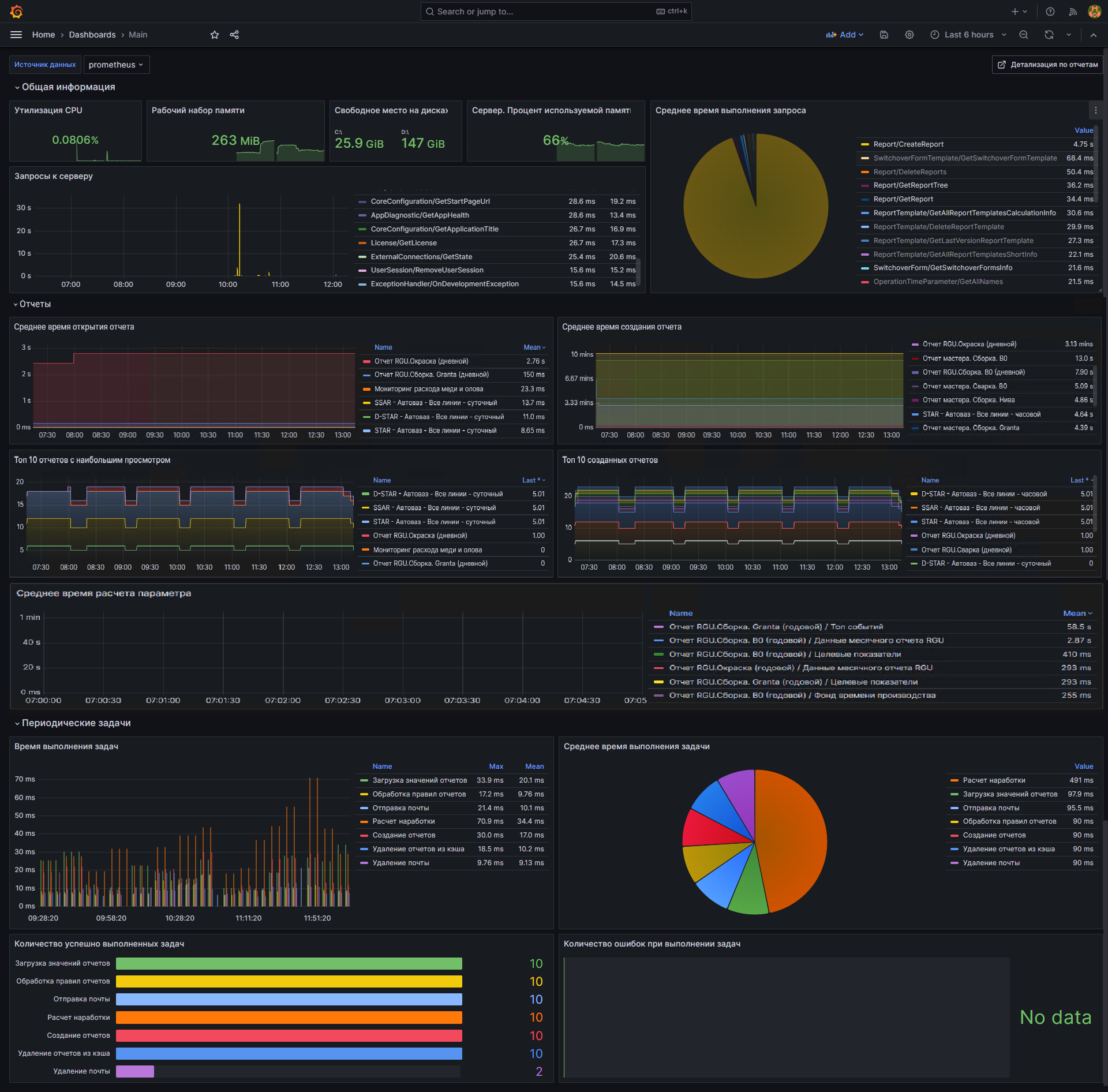
Task: Toggle CoreConfiguration/GetStartPageUrl legend series
Action: 430,201
